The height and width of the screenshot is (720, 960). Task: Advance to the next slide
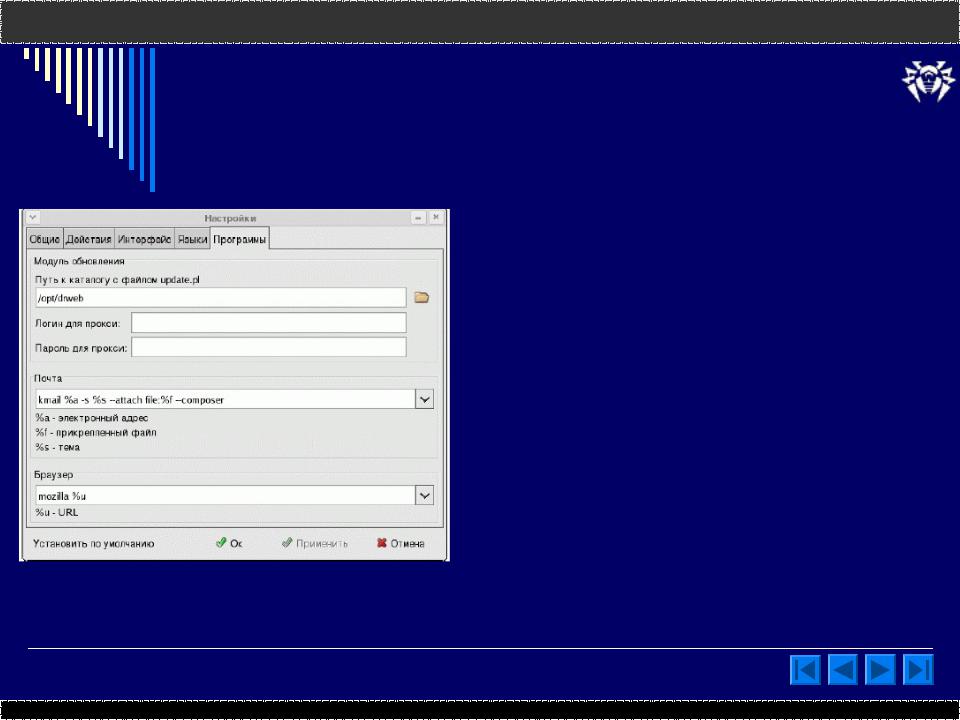click(x=880, y=669)
